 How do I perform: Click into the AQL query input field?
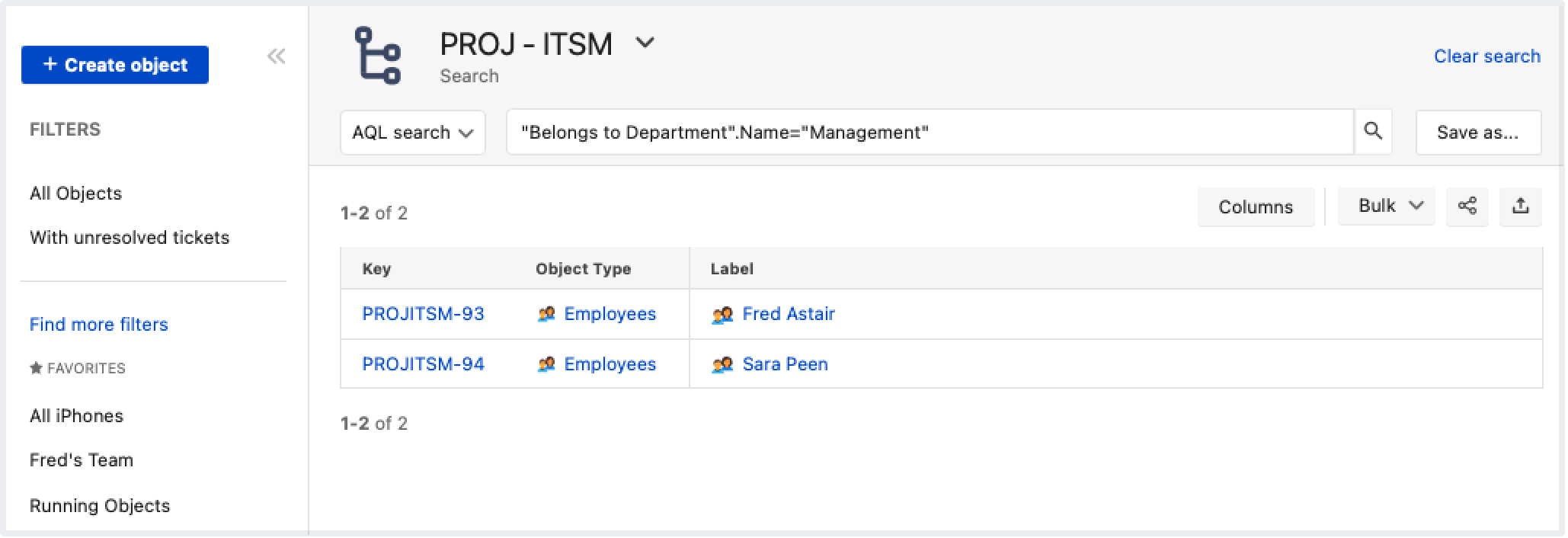pos(930,133)
